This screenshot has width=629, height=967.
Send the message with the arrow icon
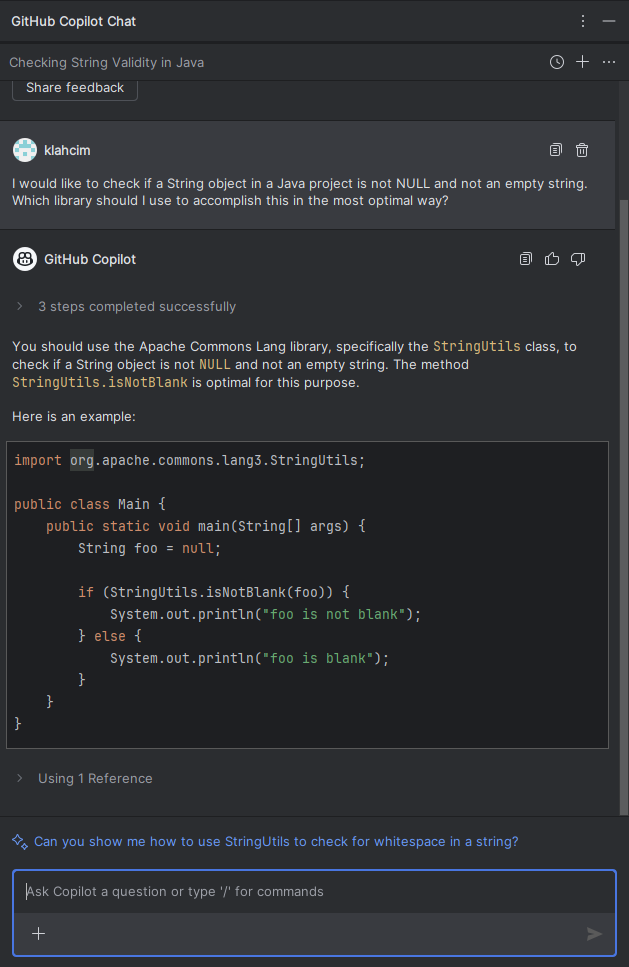pyautogui.click(x=594, y=933)
